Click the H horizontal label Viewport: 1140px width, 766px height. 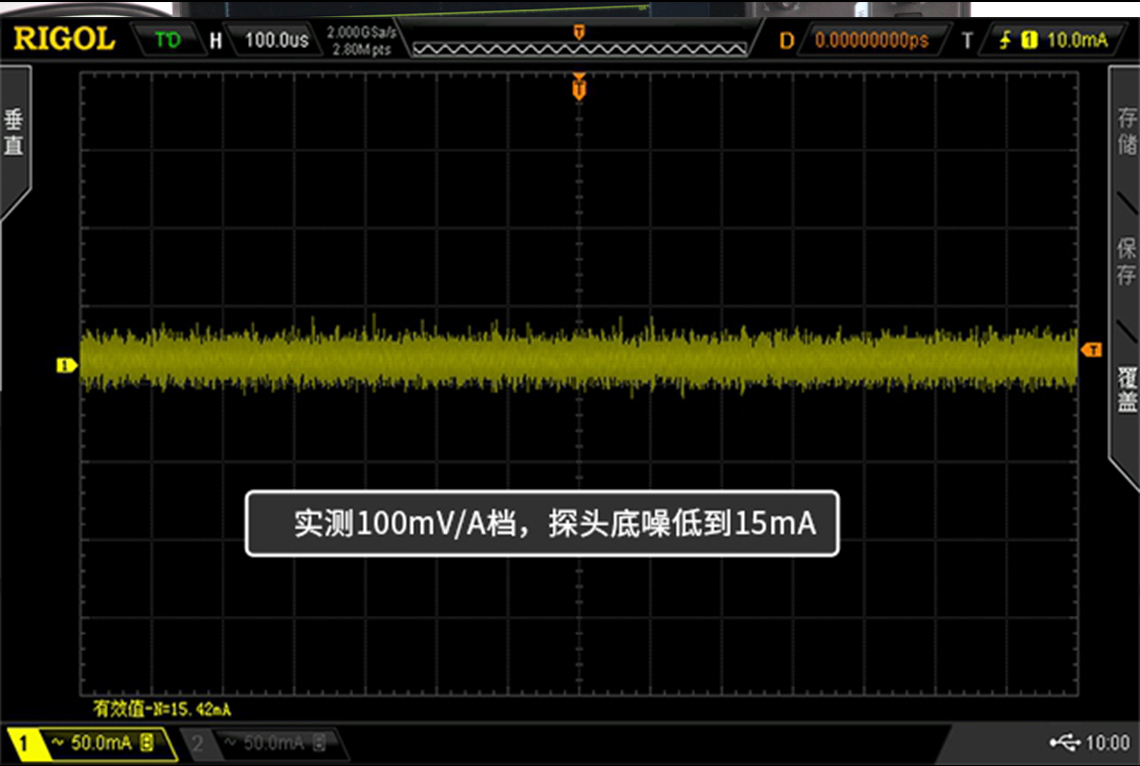point(215,41)
